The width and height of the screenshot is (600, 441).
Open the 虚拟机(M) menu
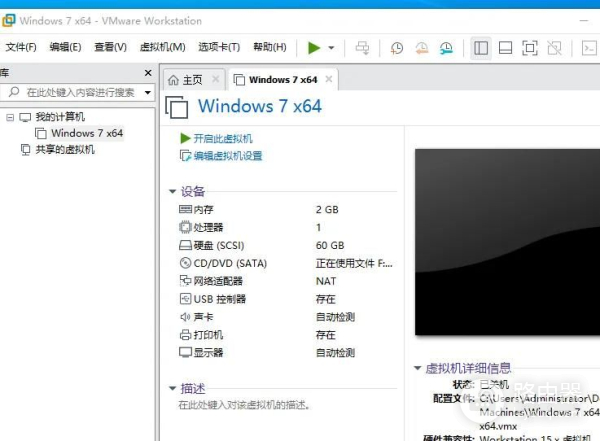point(163,47)
